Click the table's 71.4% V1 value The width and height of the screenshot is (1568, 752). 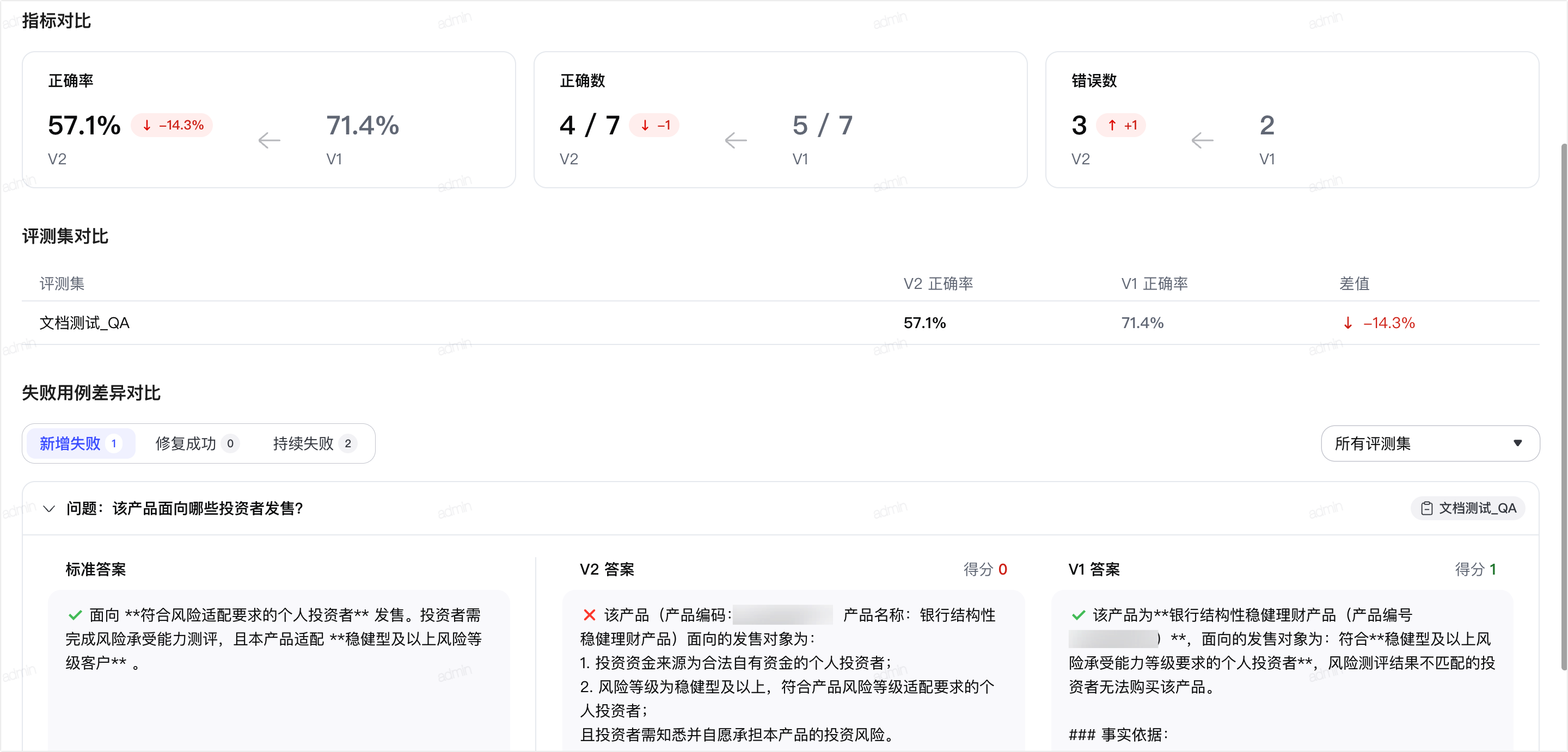pyautogui.click(x=1143, y=323)
